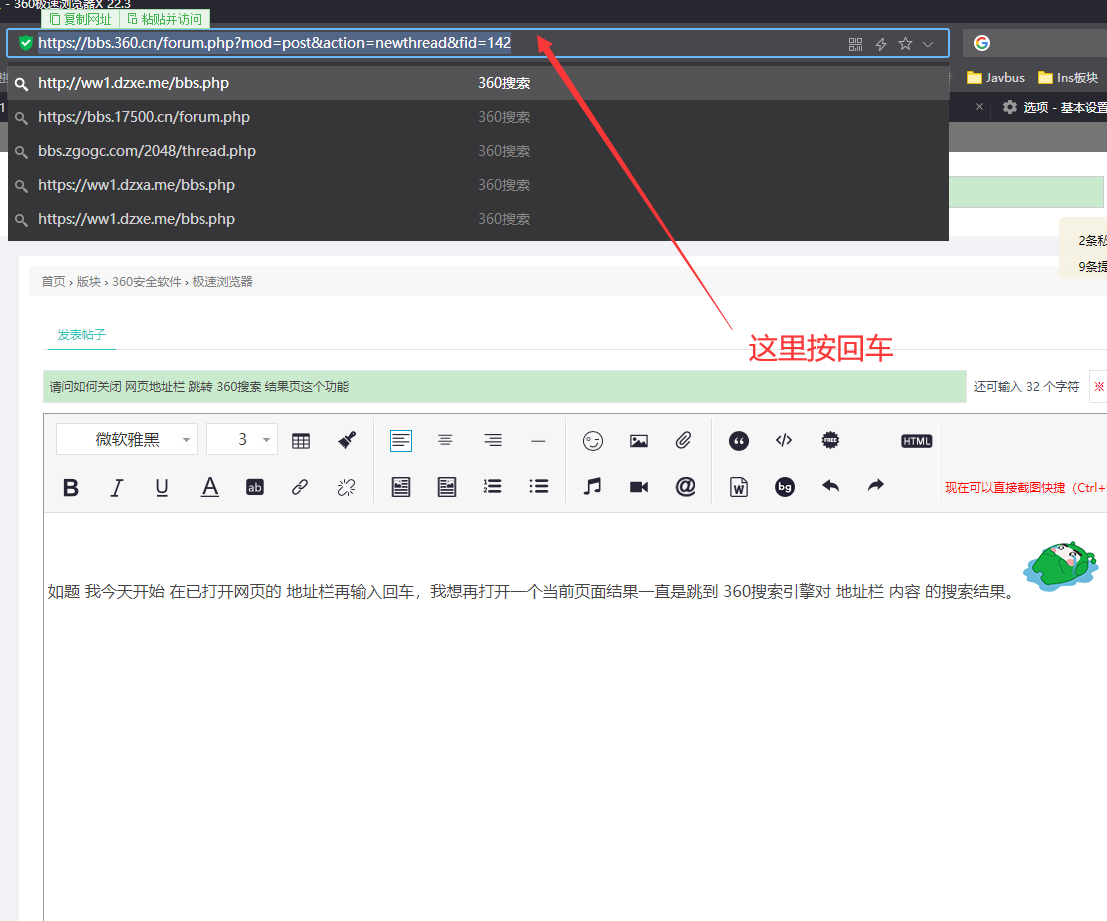Open the Ins板块 bookmark folder
The height and width of the screenshot is (921, 1107).
coord(1067,78)
